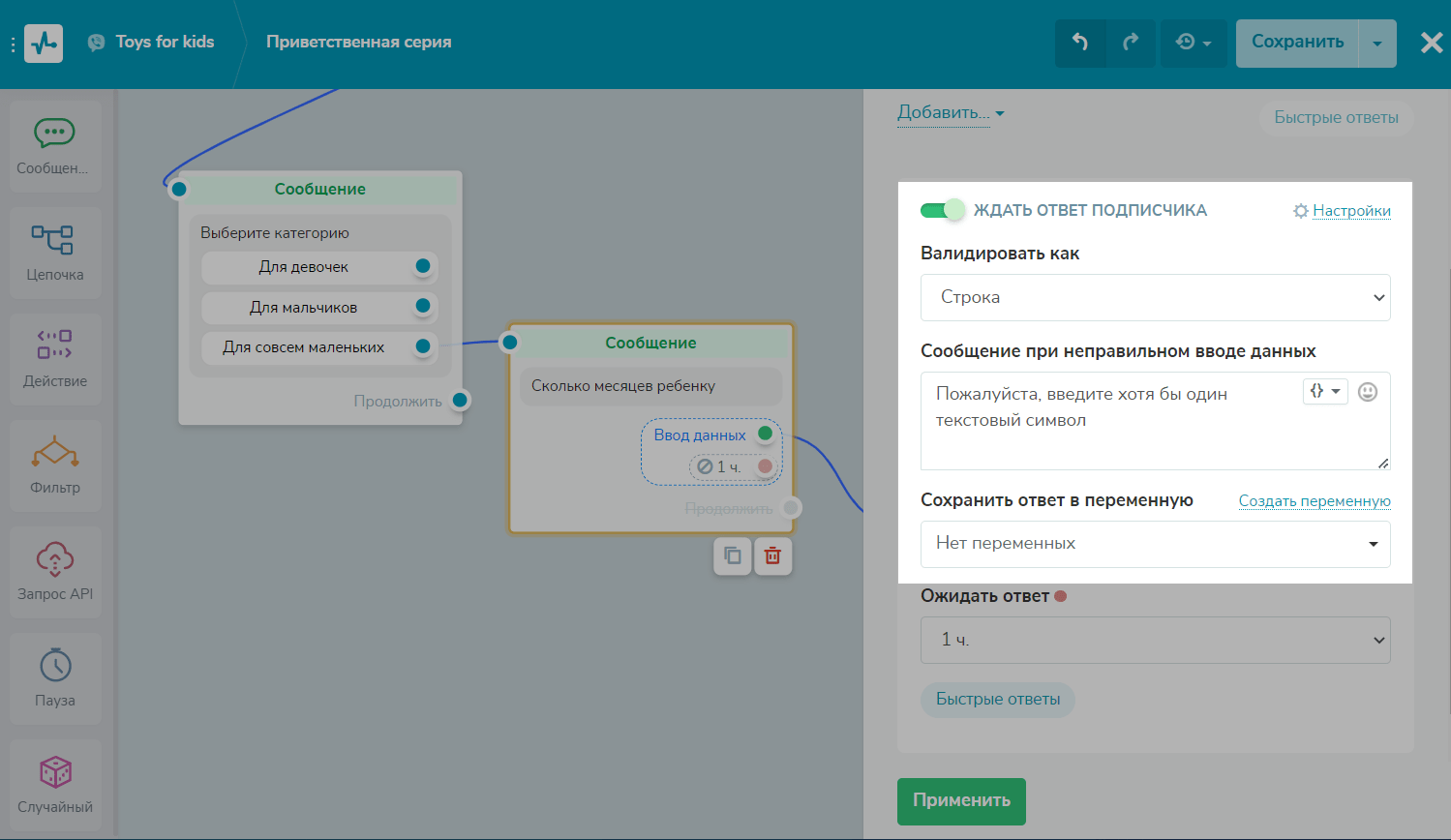
Task: Expand the 'Добавить...' menu
Action: click(x=950, y=113)
